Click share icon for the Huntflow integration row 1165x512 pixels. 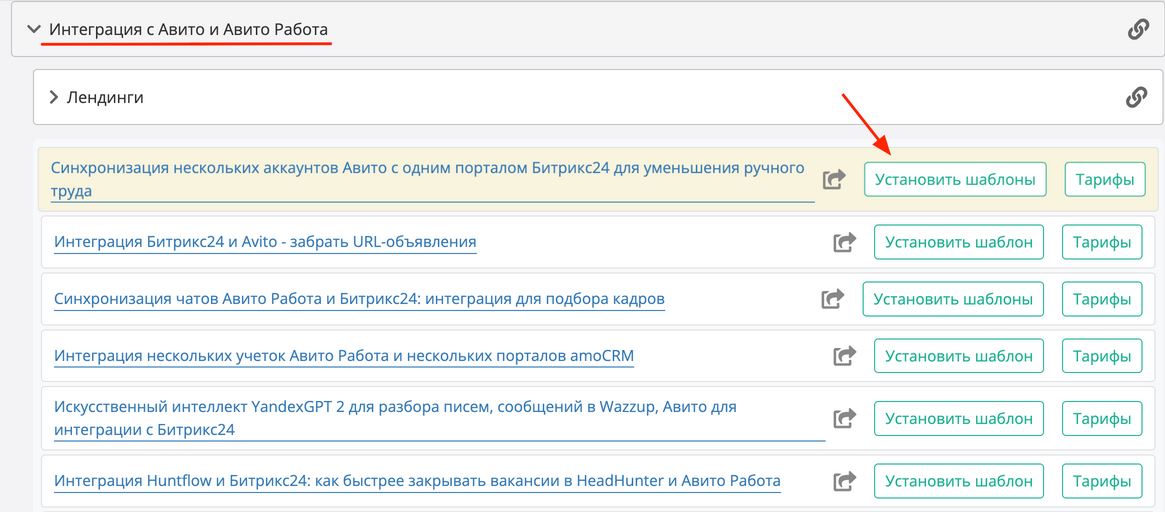coord(845,481)
